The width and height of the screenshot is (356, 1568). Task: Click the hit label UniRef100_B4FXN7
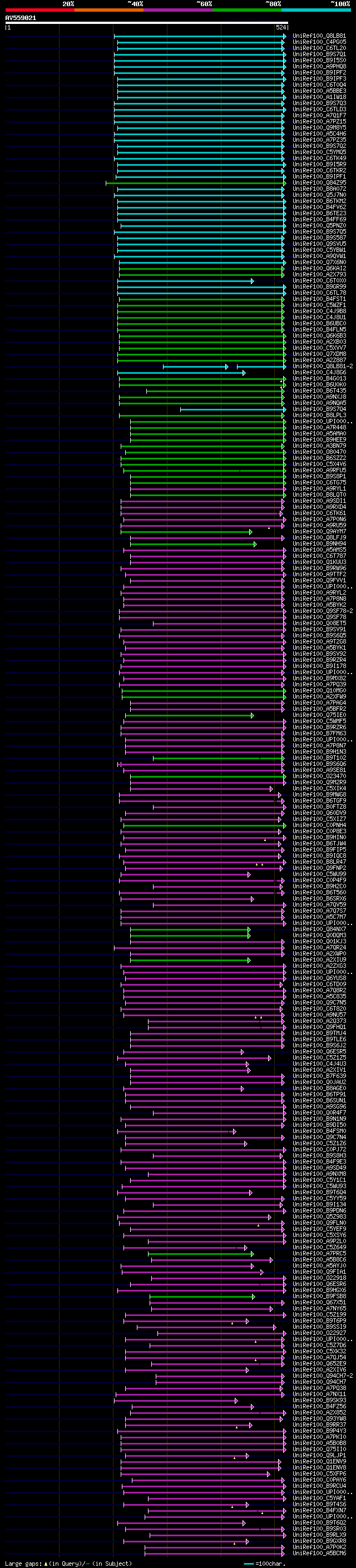[x=319, y=1510]
